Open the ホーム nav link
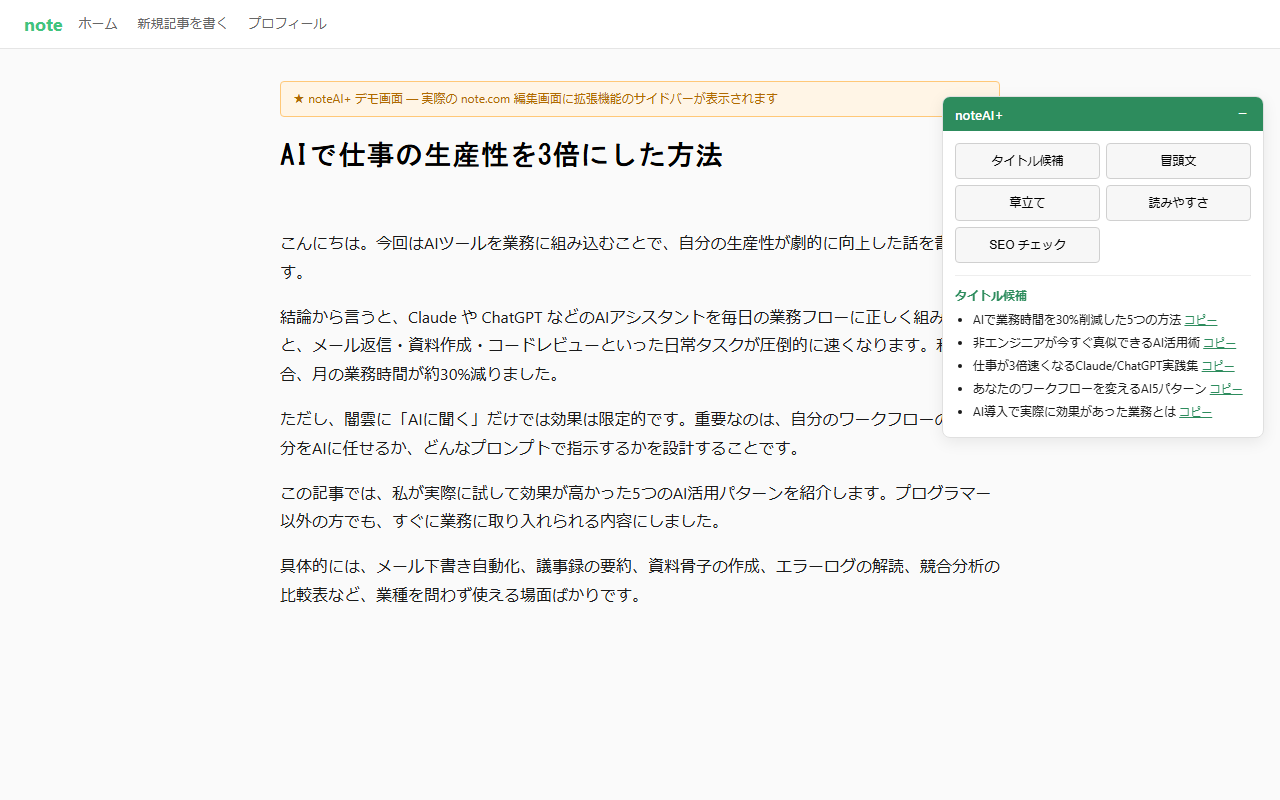Image resolution: width=1280 pixels, height=800 pixels. (98, 24)
